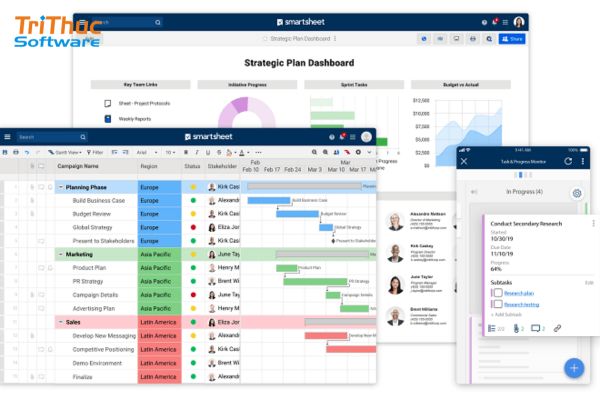The height and width of the screenshot is (400, 600).
Task: Open the Strategic Plan Dashboard title kebab menu
Action: click(335, 39)
